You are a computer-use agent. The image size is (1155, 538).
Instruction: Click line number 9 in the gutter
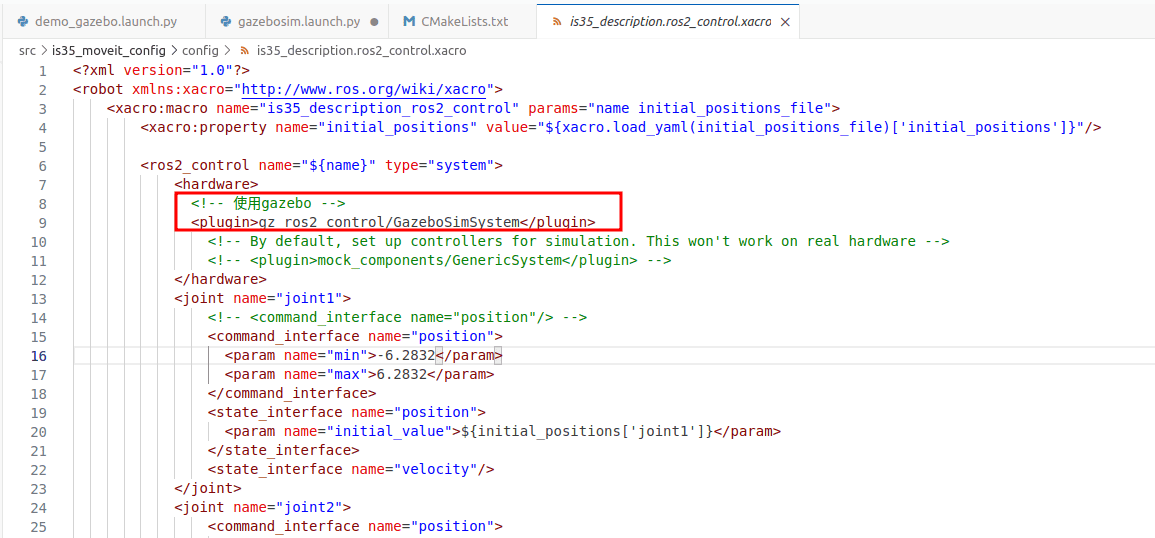coord(42,222)
